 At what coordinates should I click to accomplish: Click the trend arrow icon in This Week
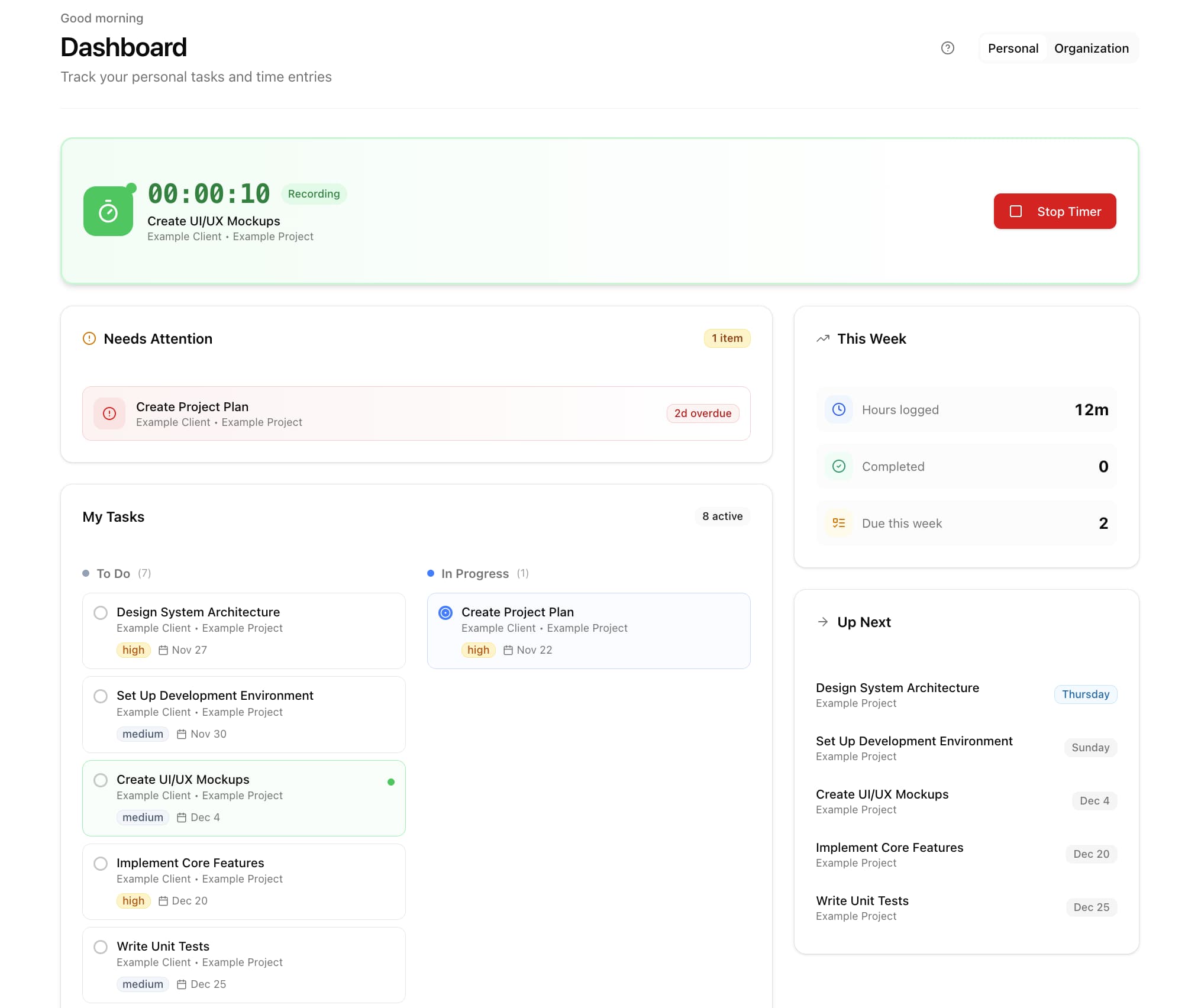tap(822, 338)
